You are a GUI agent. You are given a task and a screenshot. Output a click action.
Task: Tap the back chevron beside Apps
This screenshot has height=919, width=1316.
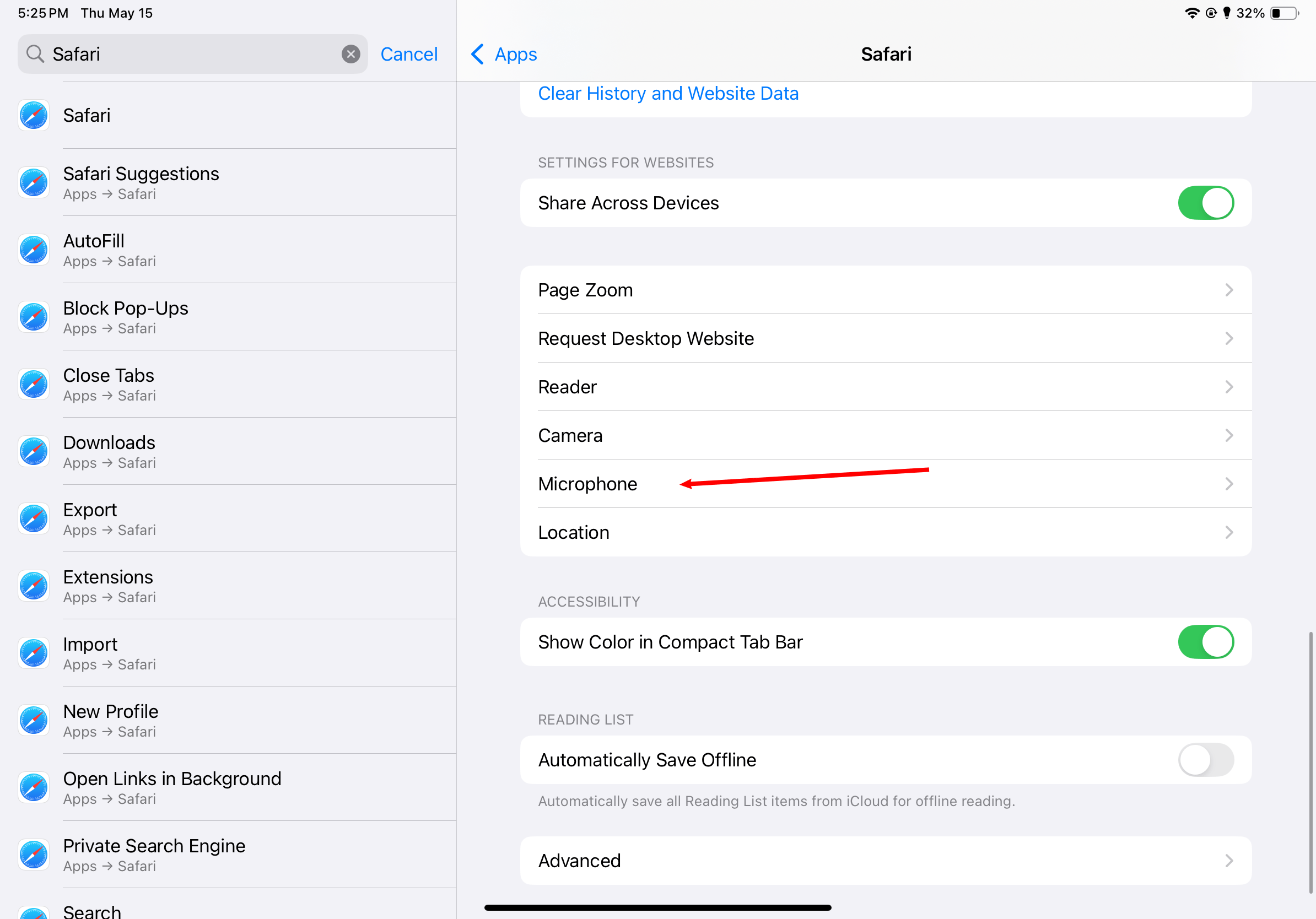477,55
